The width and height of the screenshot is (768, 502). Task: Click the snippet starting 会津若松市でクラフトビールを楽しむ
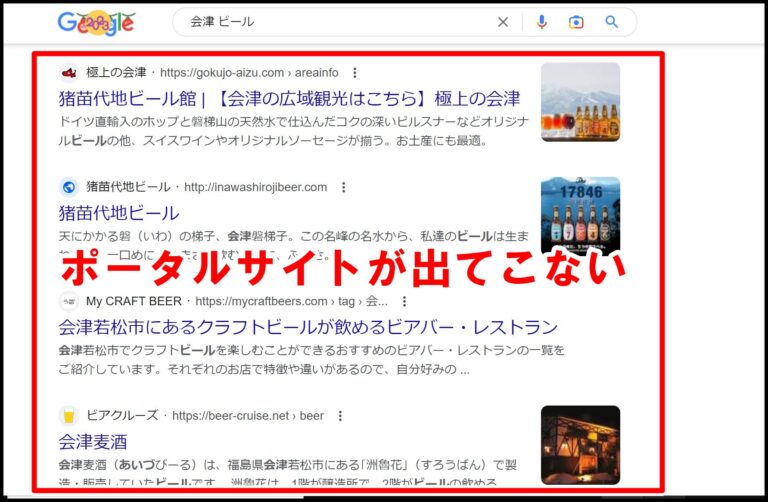312,360
